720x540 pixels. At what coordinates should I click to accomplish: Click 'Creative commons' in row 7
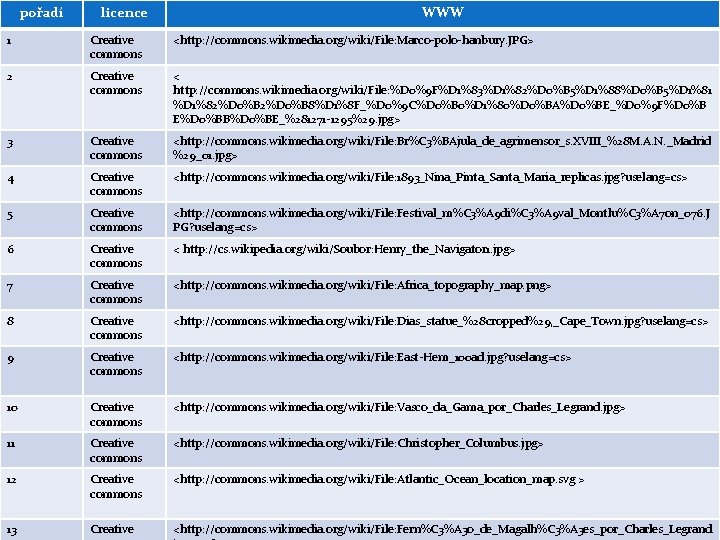pyautogui.click(x=116, y=292)
